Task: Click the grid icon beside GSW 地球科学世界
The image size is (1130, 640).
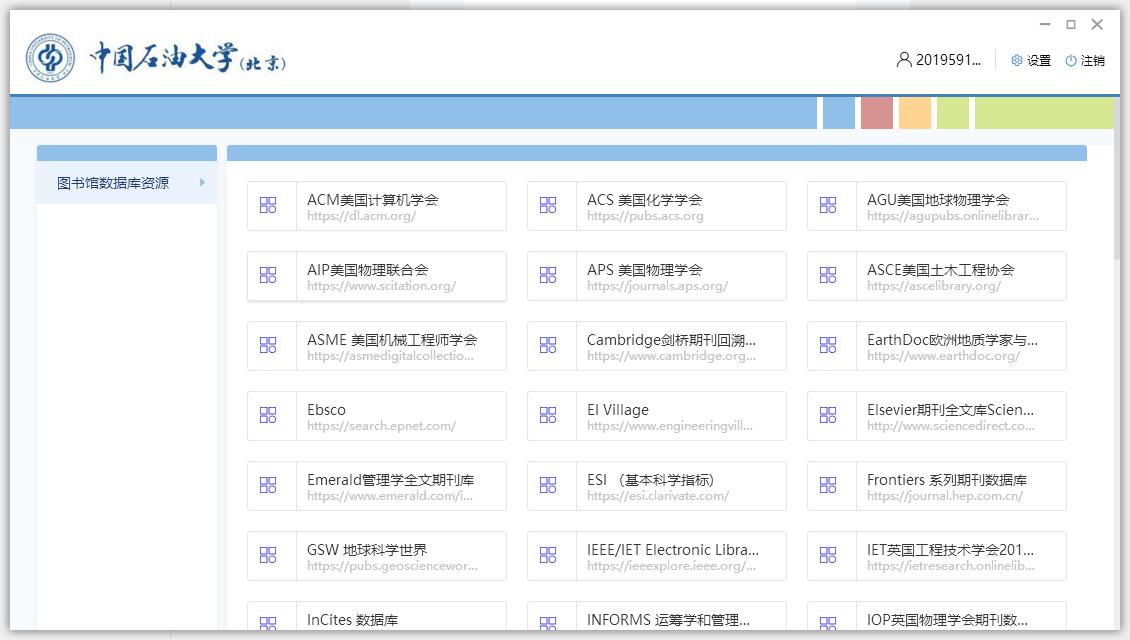Action: click(x=268, y=555)
